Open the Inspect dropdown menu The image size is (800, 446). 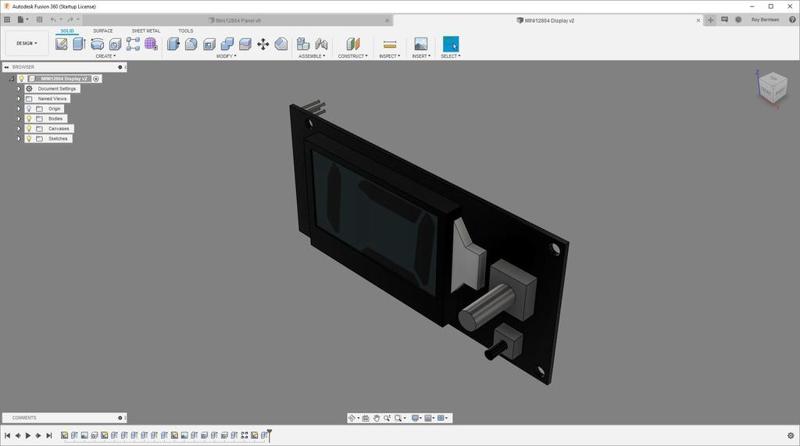click(x=390, y=56)
